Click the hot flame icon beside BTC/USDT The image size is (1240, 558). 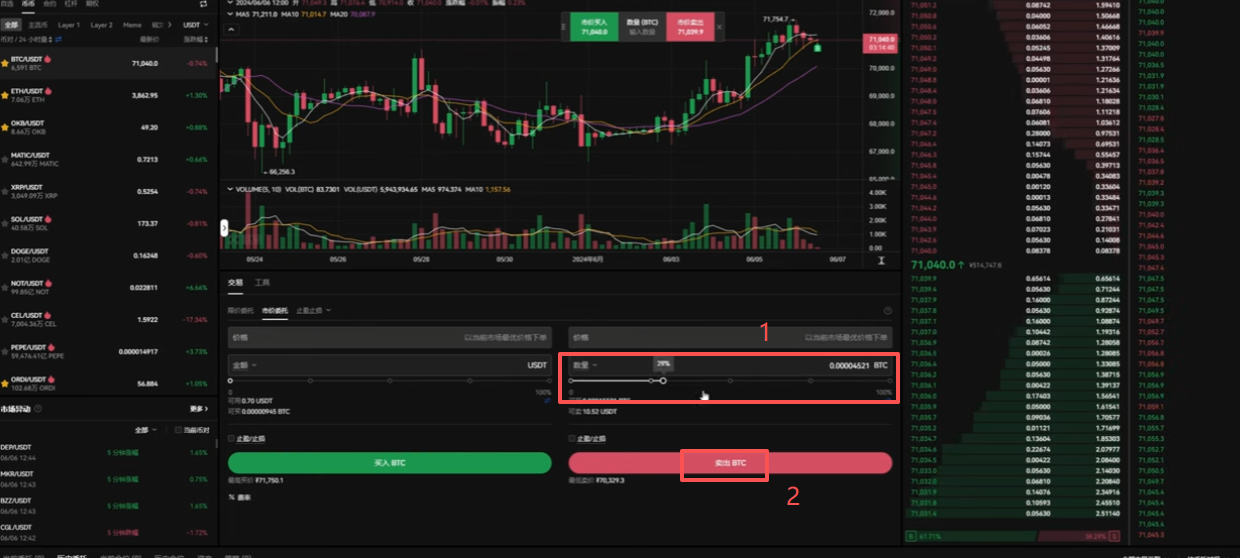tap(48, 59)
